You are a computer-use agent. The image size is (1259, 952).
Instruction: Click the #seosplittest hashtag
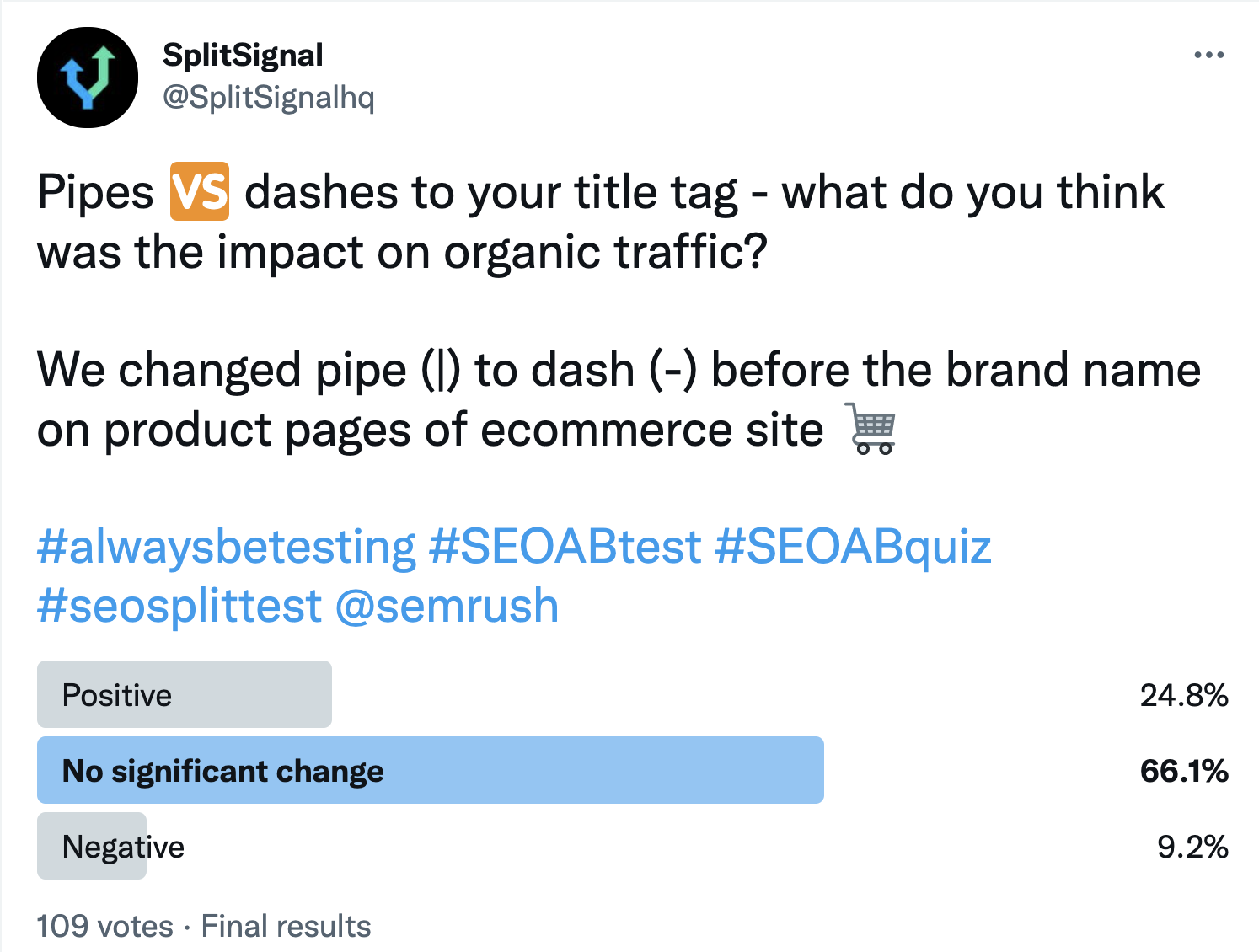point(179,606)
